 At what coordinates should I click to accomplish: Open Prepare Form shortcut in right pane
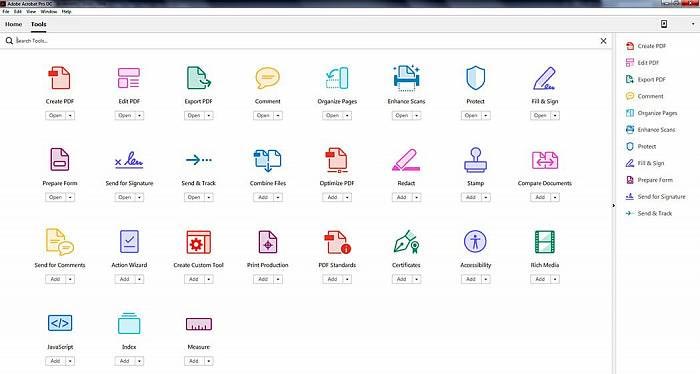pyautogui.click(x=649, y=180)
